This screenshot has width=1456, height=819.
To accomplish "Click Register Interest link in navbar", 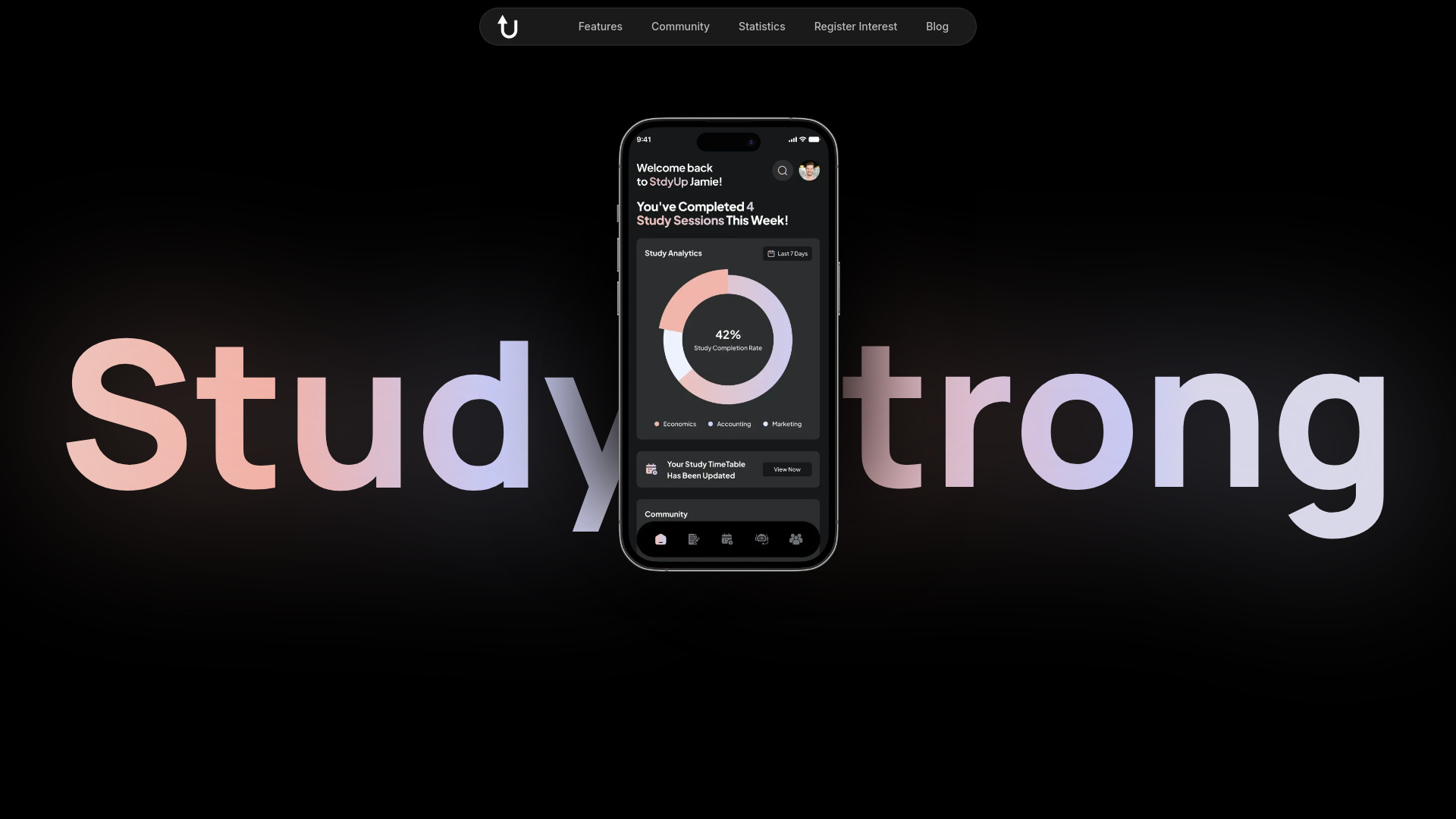I will (855, 27).
